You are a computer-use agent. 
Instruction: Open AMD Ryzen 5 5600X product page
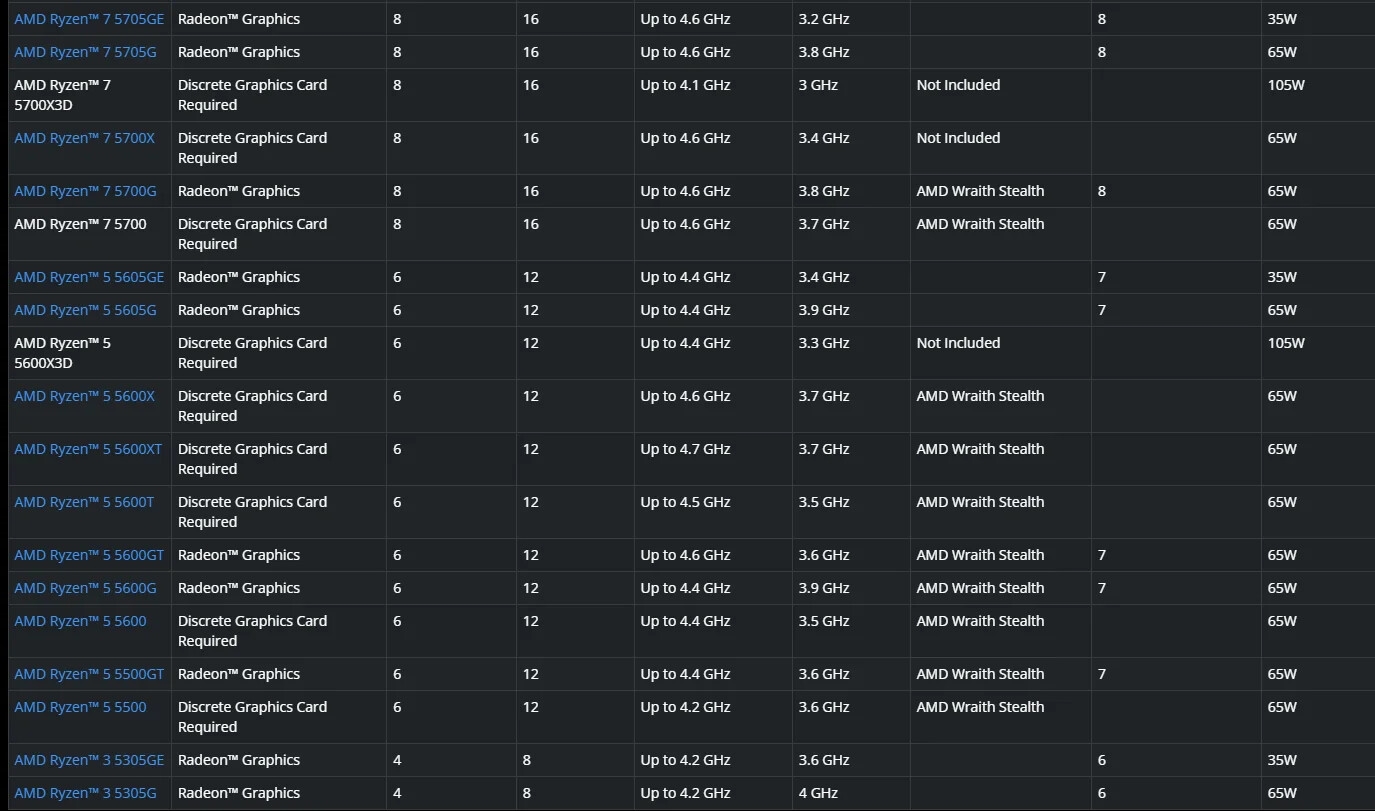(84, 396)
